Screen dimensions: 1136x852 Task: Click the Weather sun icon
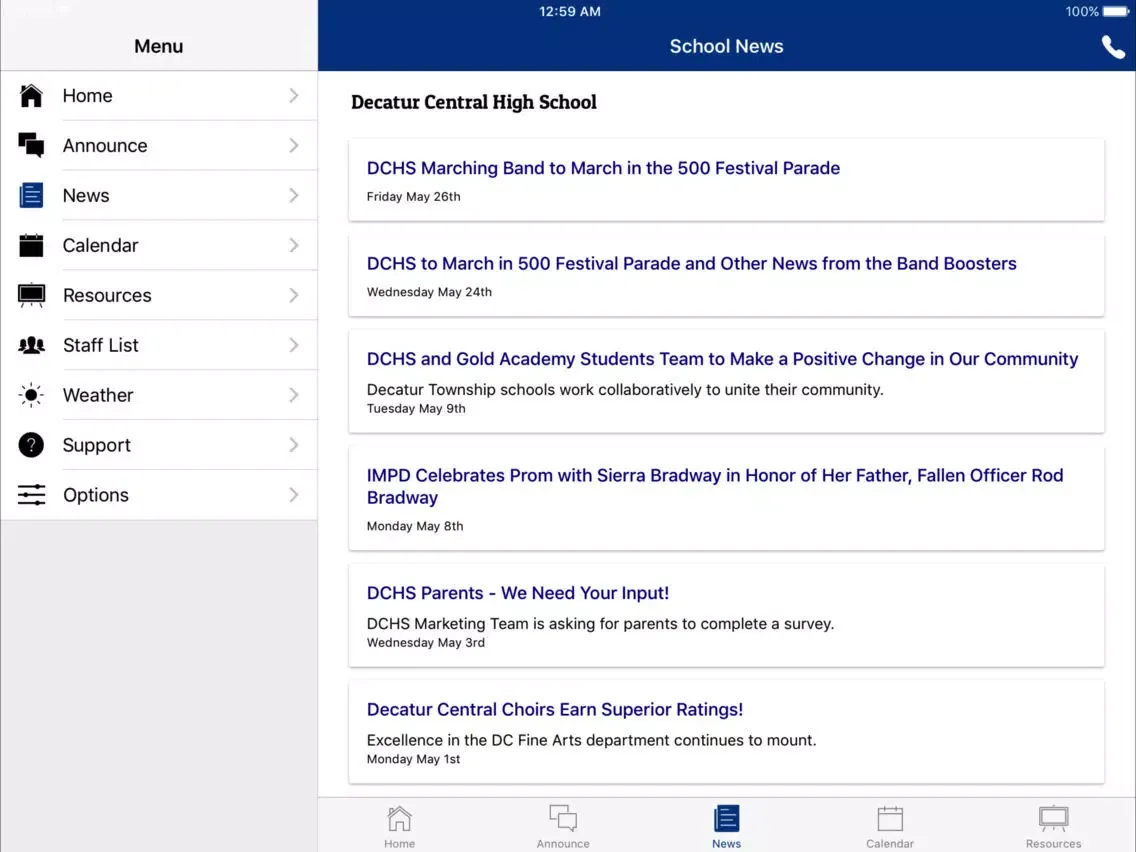(x=31, y=395)
